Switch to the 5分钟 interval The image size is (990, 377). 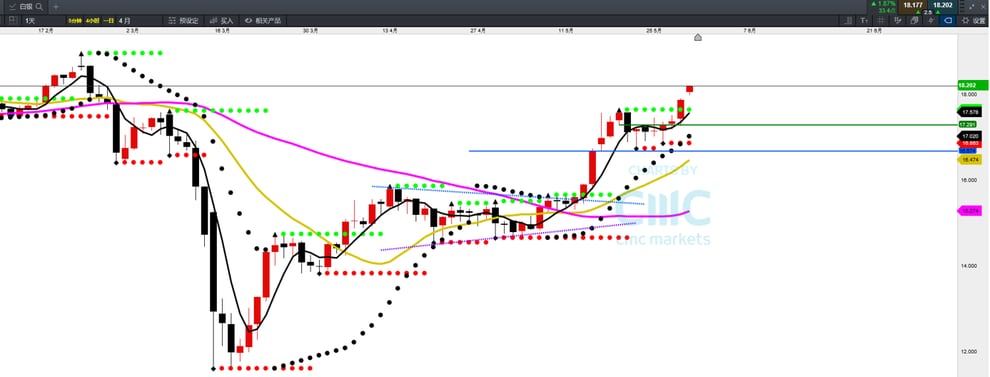pyautogui.click(x=74, y=20)
